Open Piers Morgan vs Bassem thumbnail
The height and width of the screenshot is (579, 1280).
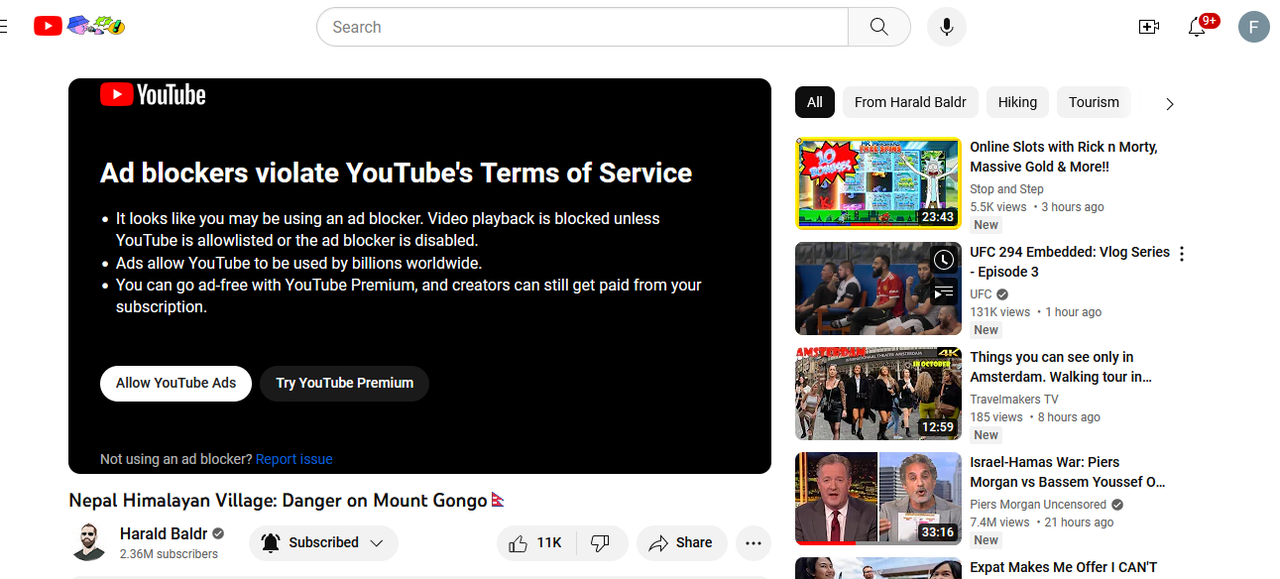click(878, 499)
